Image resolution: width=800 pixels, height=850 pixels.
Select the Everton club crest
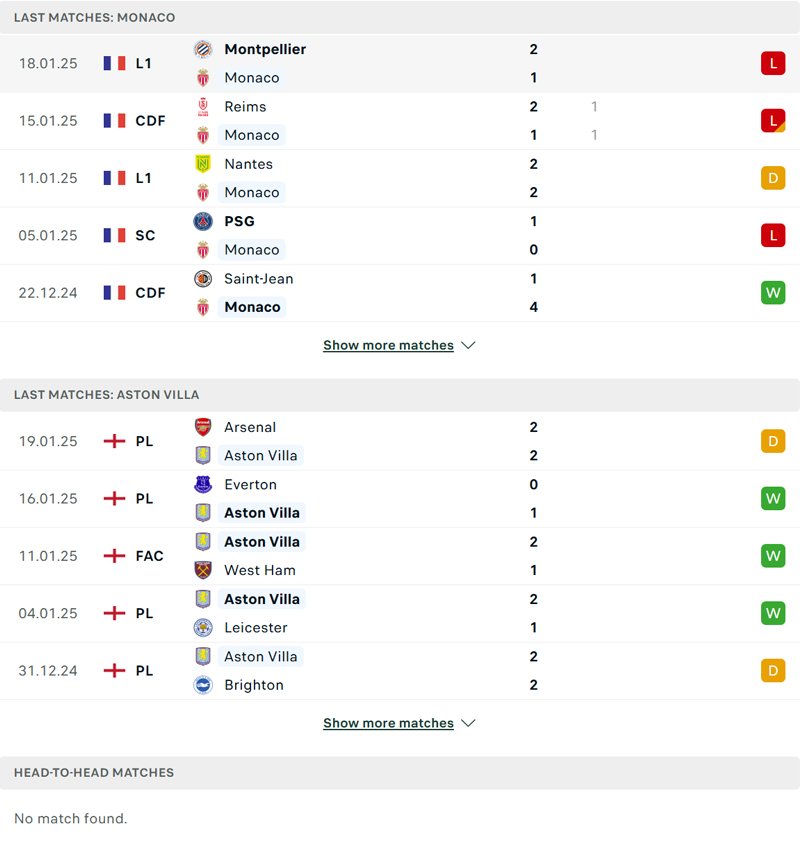point(204,484)
